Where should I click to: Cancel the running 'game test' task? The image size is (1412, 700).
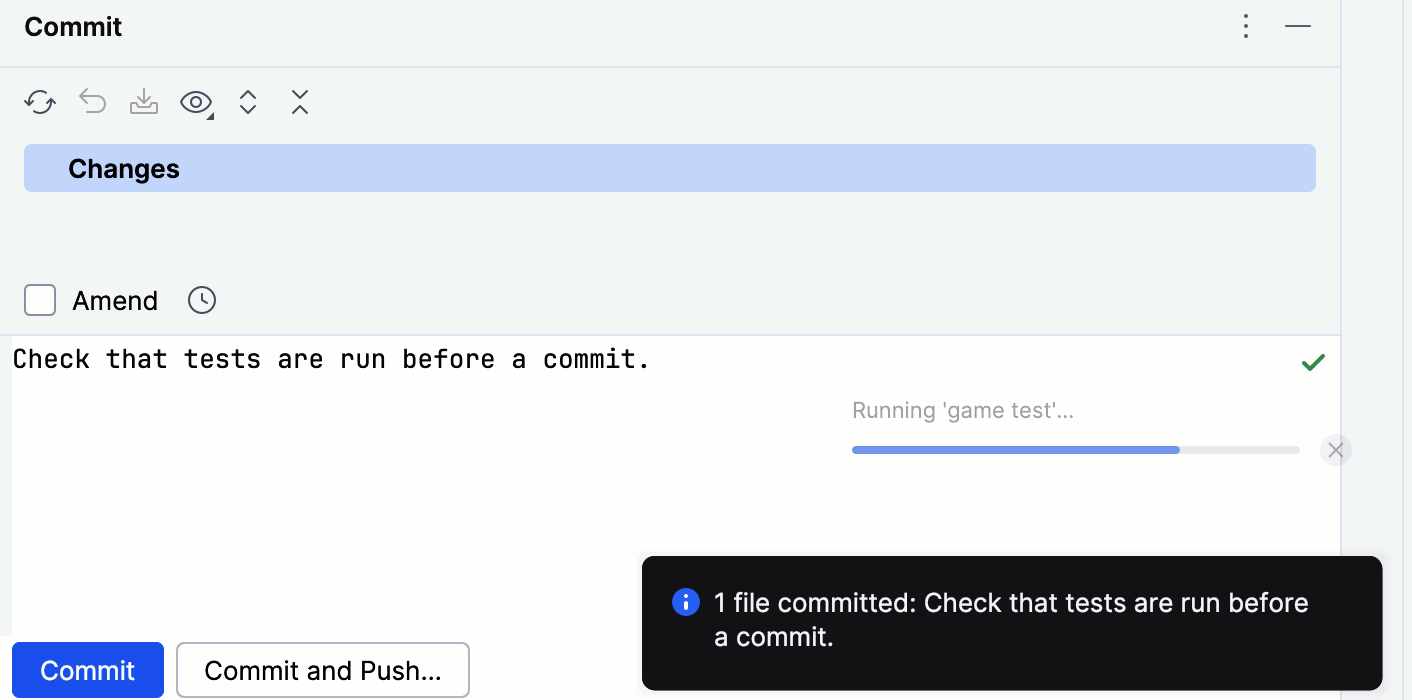coord(1336,450)
